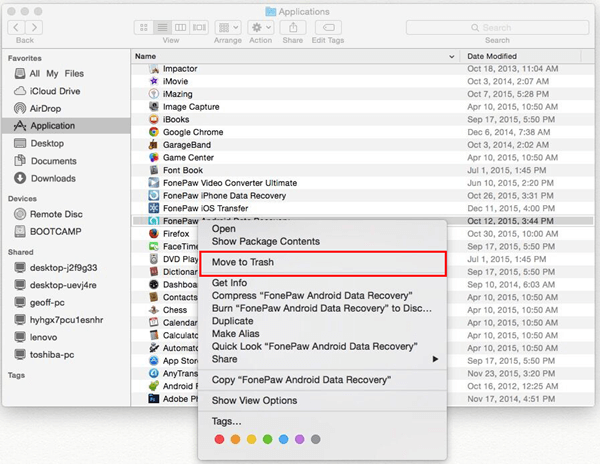The width and height of the screenshot is (600, 464).
Task: Select toshiba-pc shared computer
Action: point(44,355)
